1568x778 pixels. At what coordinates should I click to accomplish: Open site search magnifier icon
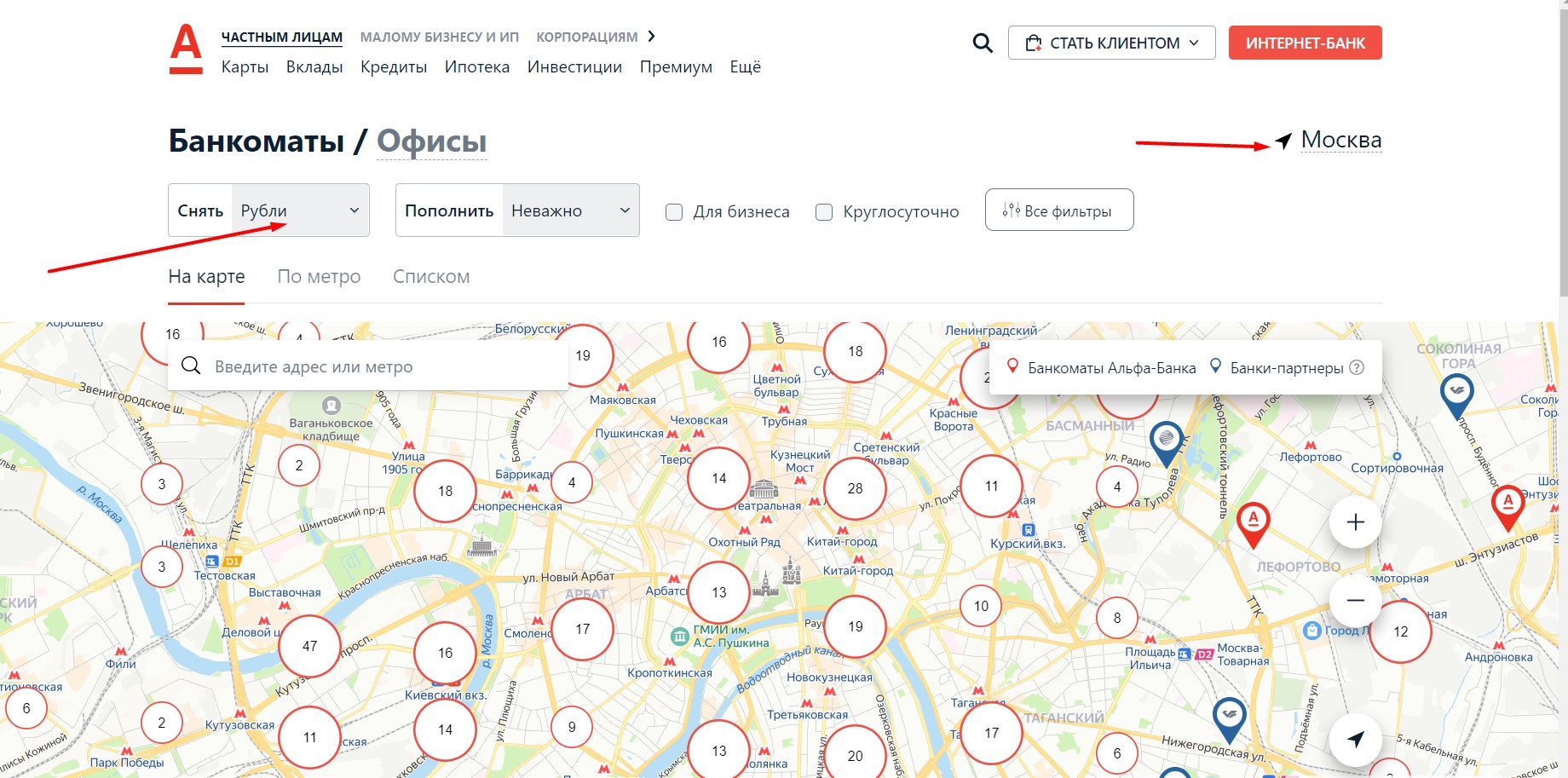(x=983, y=43)
